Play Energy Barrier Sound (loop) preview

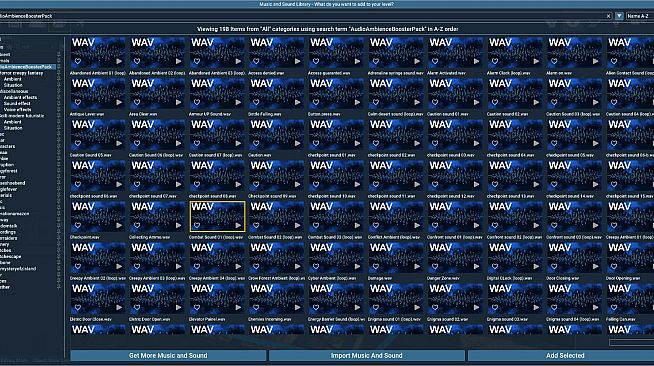357,308
